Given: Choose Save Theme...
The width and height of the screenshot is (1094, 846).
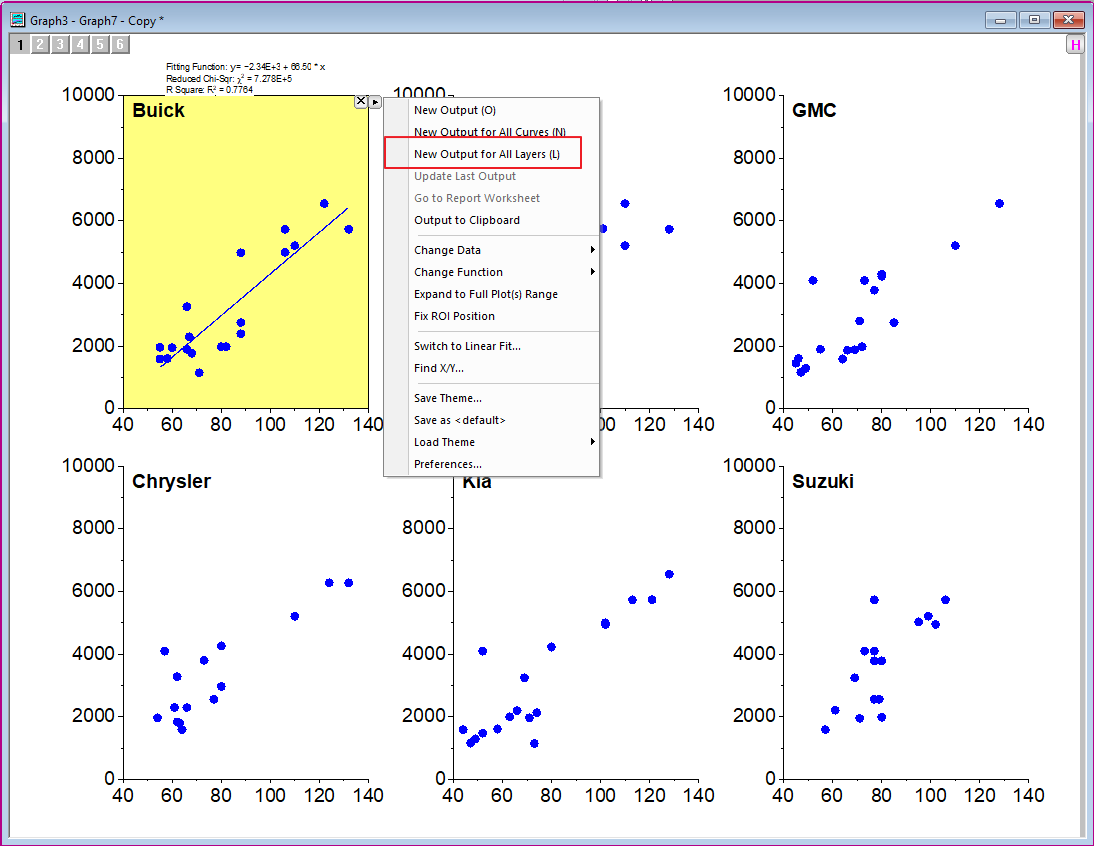Looking at the screenshot, I should [492, 398].
